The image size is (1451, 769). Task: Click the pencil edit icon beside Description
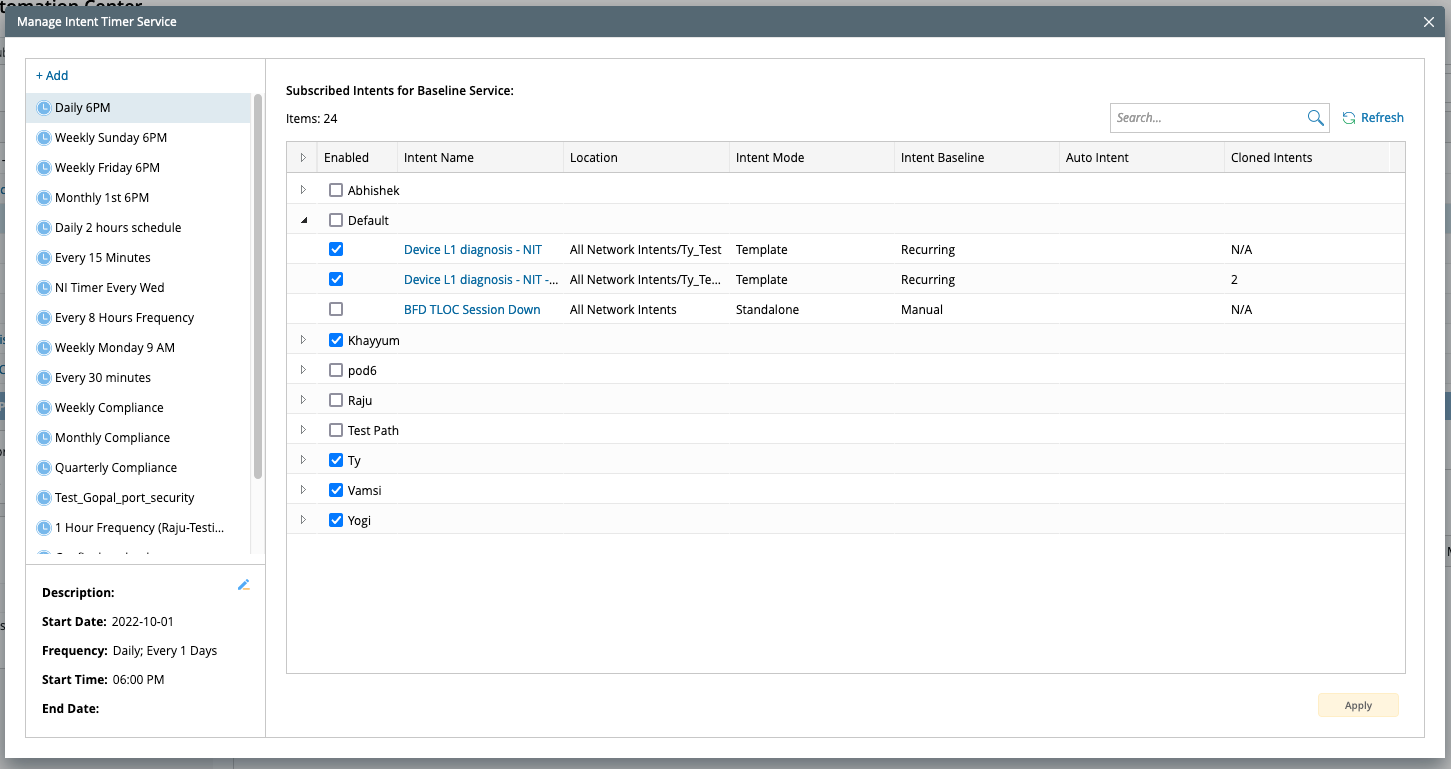[243, 585]
